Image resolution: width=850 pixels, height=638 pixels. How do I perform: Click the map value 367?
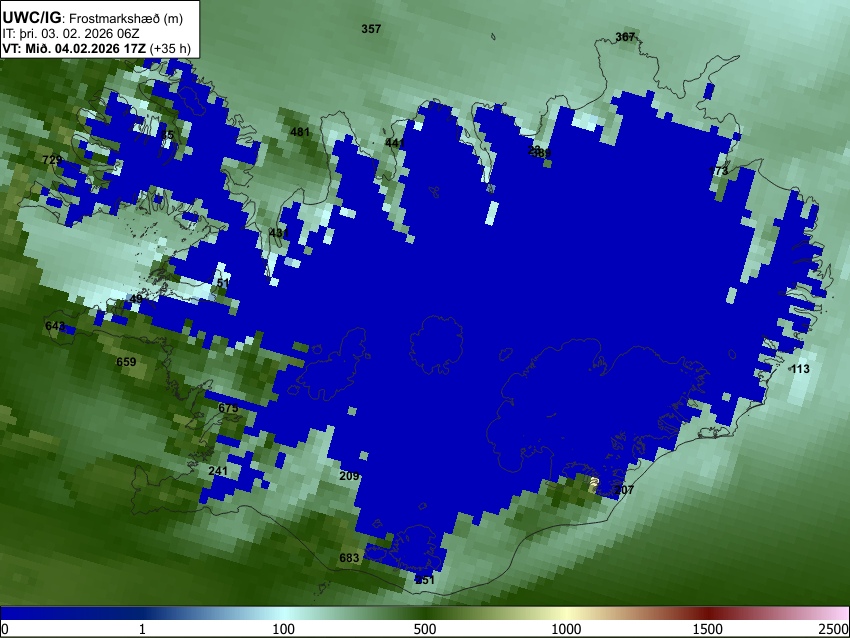click(x=625, y=37)
